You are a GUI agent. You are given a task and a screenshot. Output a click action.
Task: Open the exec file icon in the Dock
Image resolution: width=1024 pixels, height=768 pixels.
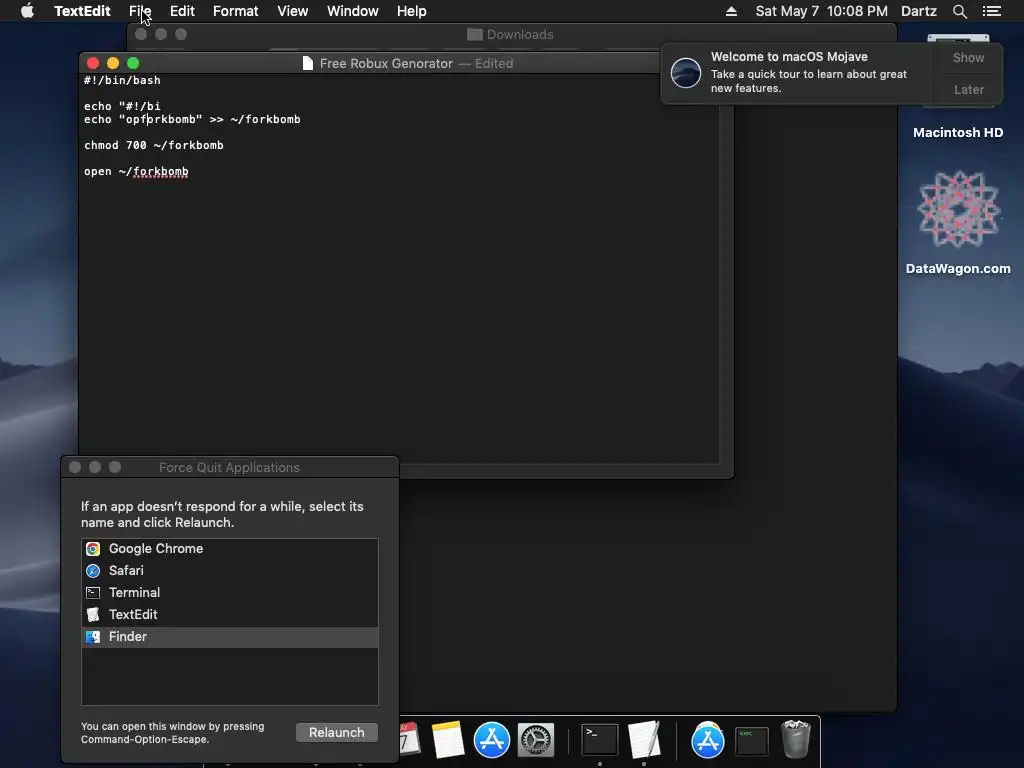coord(752,741)
